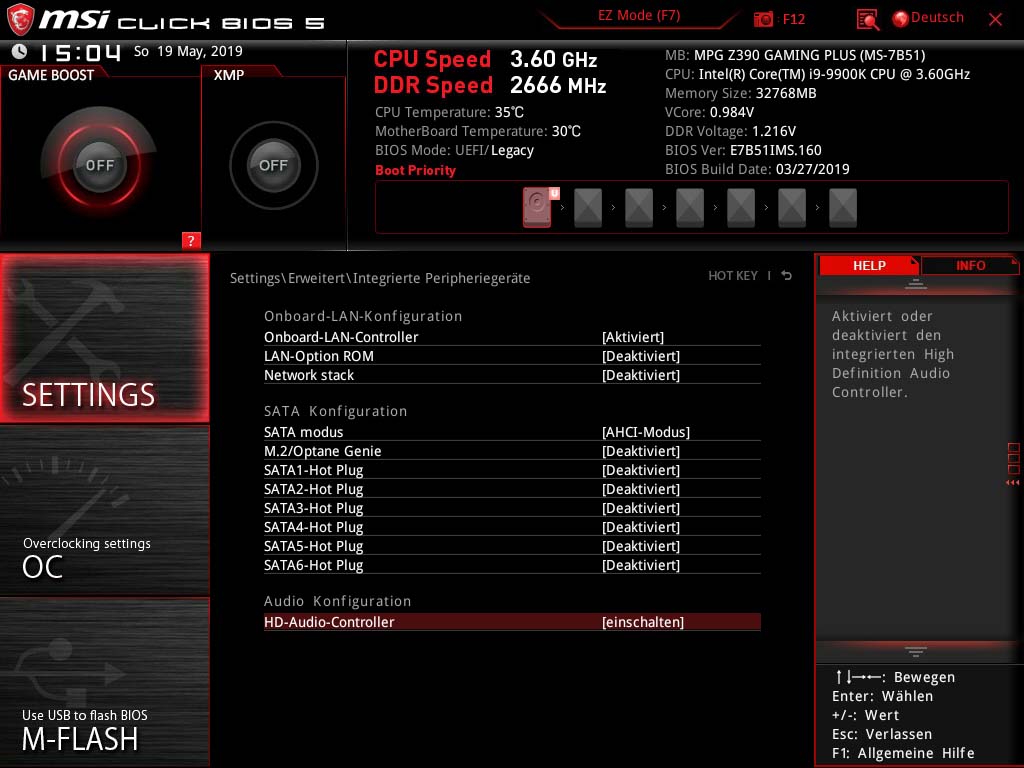Screen dimensions: 1024x768
Task: Select the M.2/Optane Genie row label
Action: coord(323,451)
